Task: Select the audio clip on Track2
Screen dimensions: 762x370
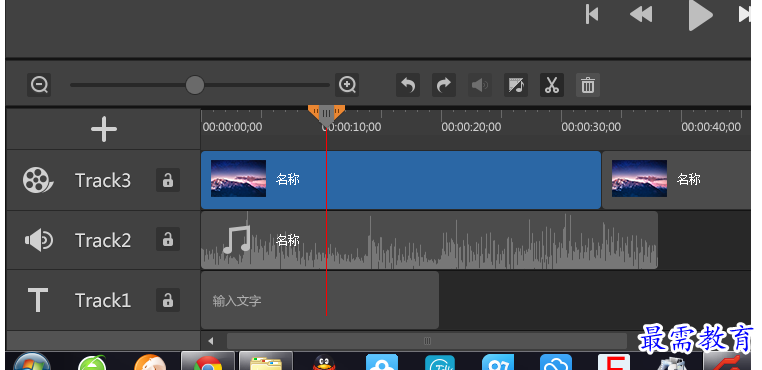Action: tap(429, 240)
